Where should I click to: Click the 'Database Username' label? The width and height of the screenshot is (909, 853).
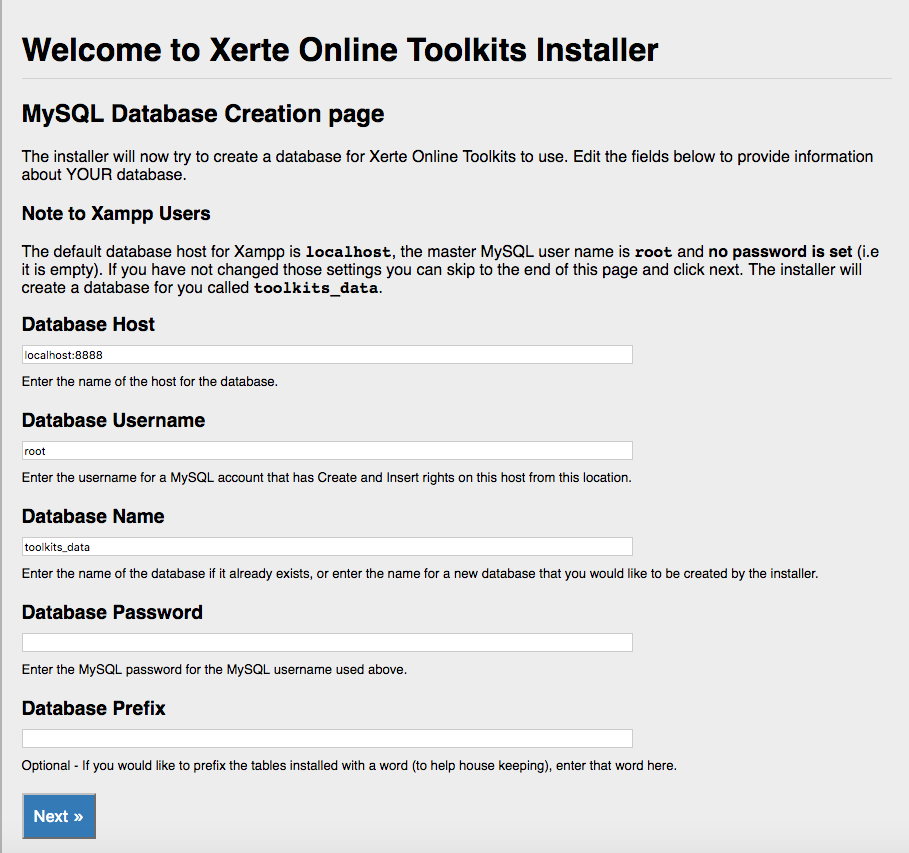pos(113,420)
